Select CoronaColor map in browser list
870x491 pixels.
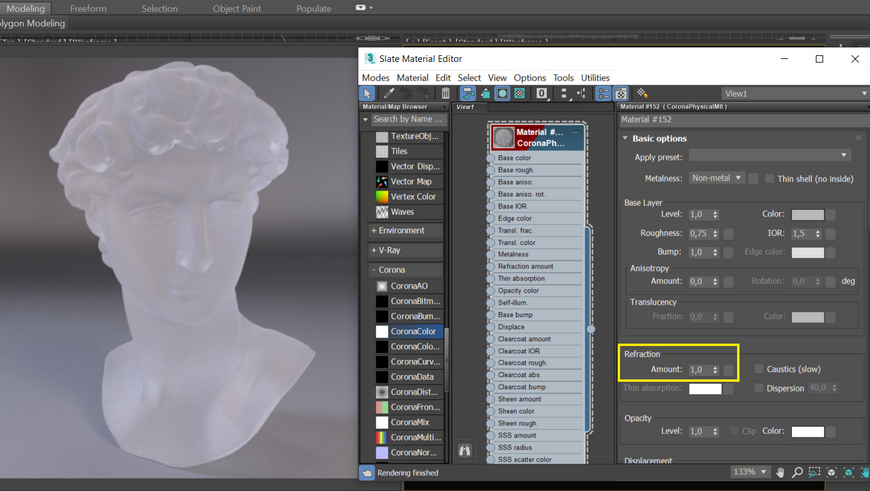coord(412,331)
